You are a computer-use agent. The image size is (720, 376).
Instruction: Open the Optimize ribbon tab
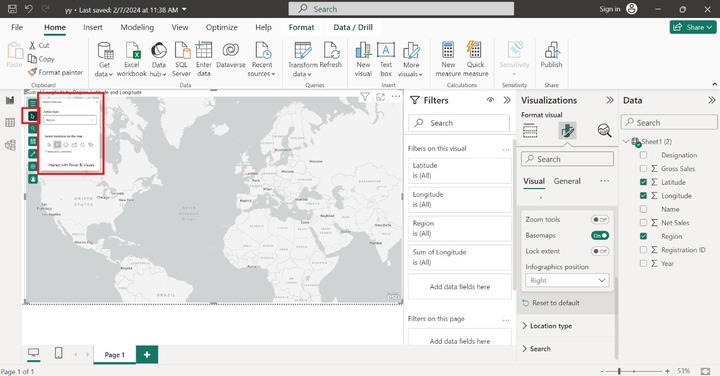222,27
